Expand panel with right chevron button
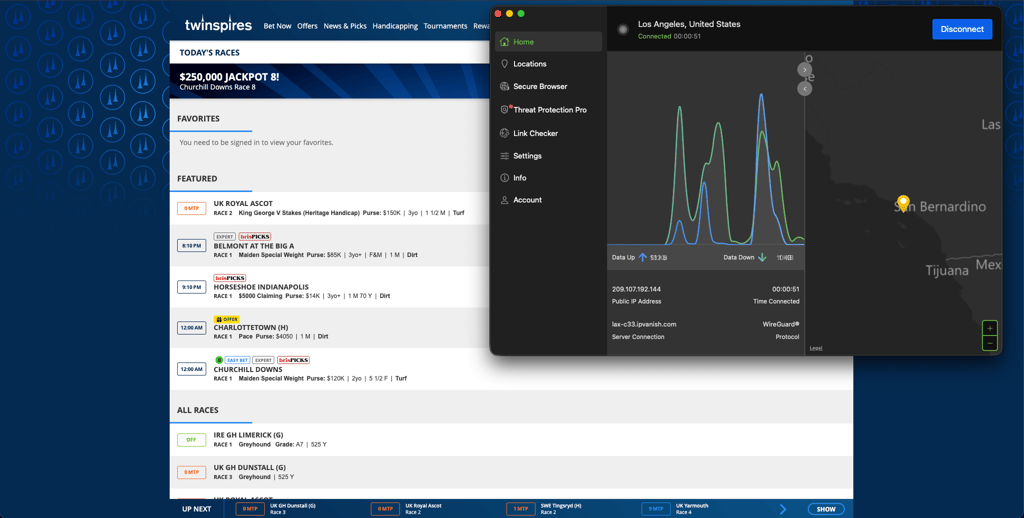This screenshot has width=1024, height=518. (x=805, y=69)
